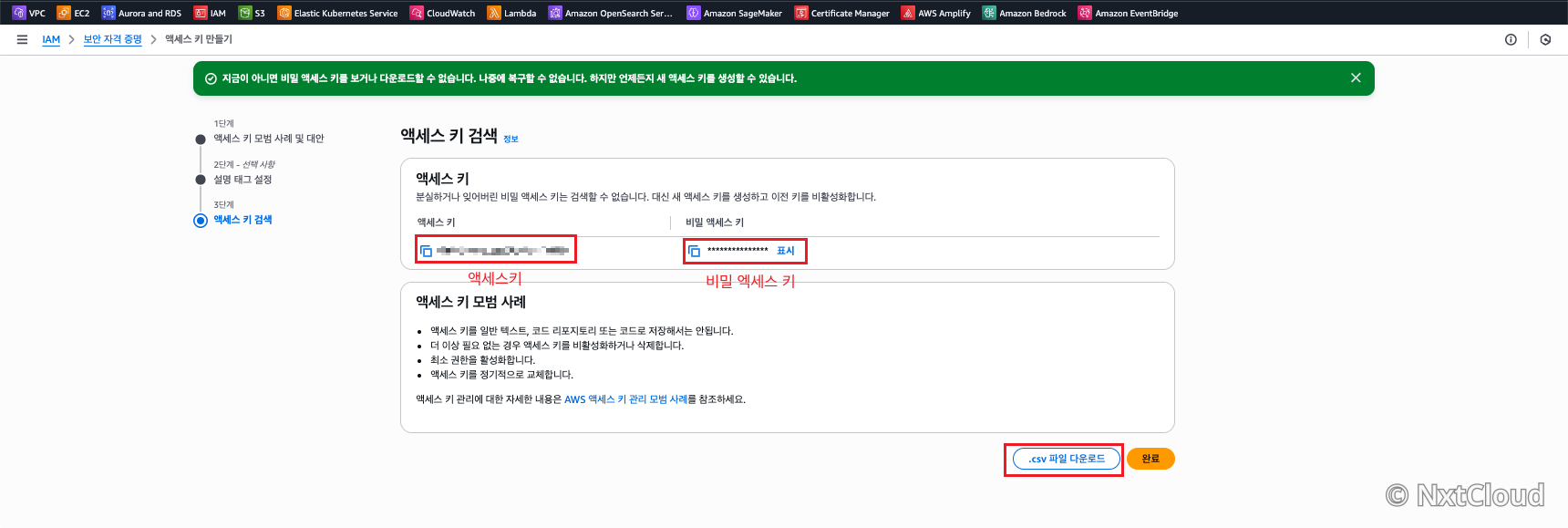
Task: Open Amazon Bedrock shortcut
Action: point(1024,13)
